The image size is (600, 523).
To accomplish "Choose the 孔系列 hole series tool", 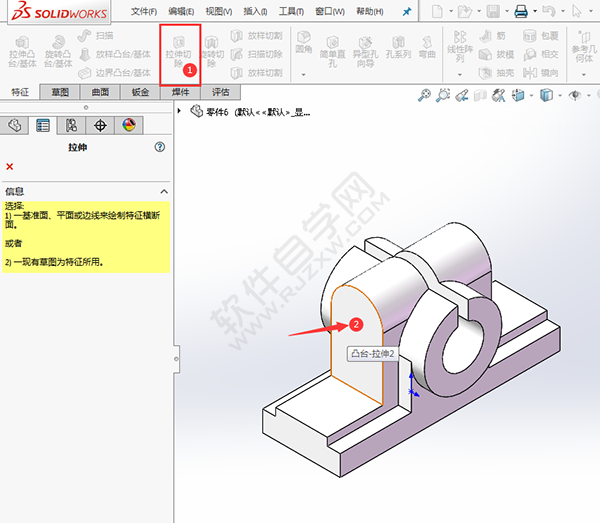I will pos(398,47).
